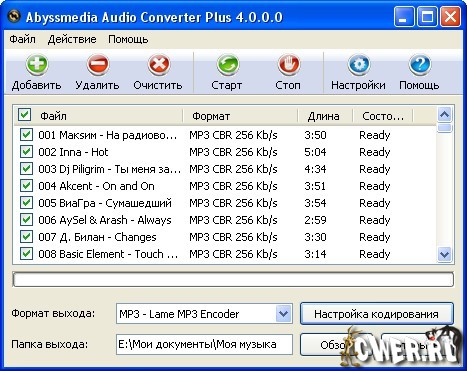
Task: Uncheck the 006 AySel & Arash checkbox
Action: tap(26, 220)
